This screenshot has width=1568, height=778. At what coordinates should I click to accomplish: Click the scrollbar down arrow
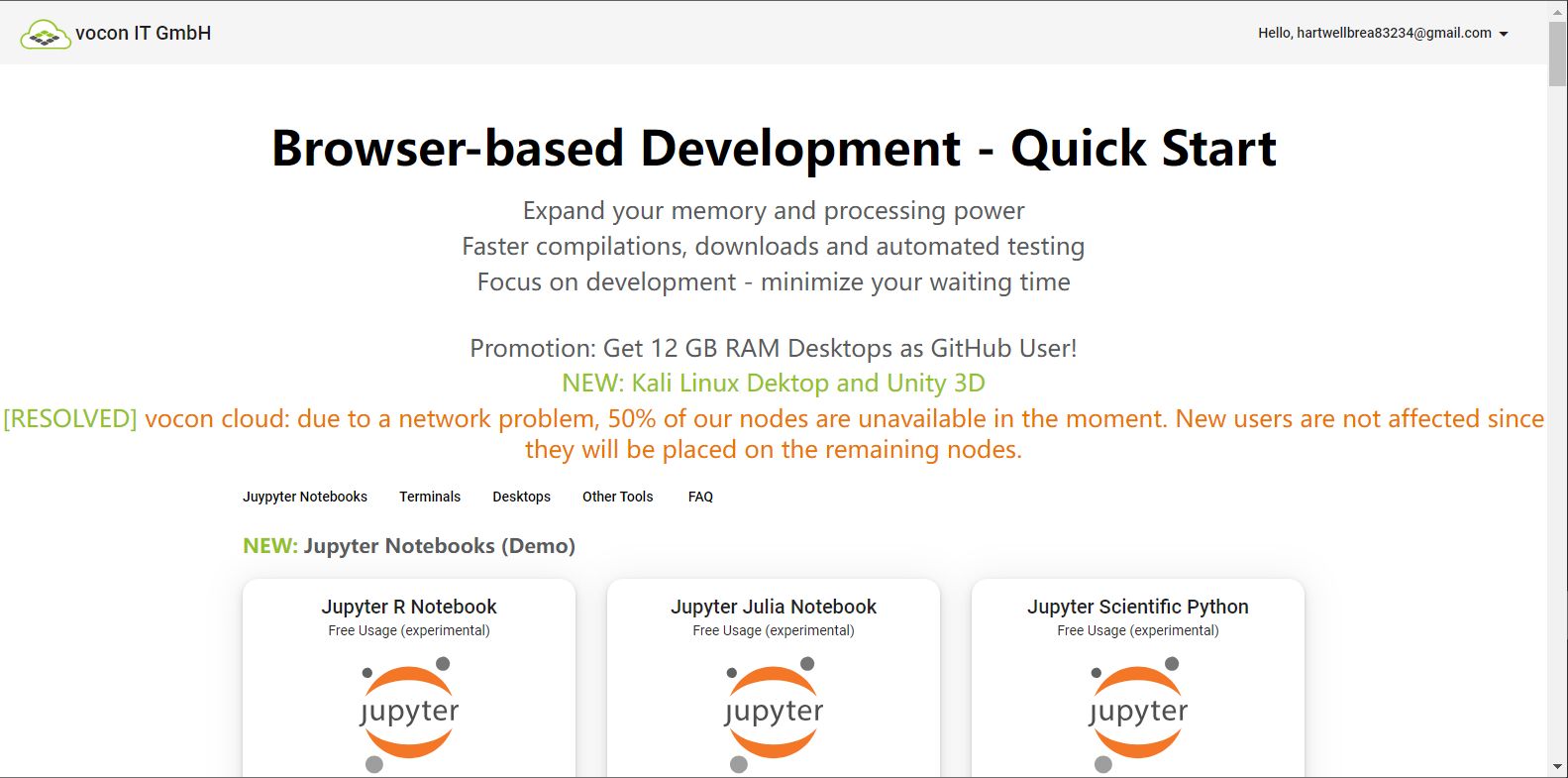[1558, 767]
